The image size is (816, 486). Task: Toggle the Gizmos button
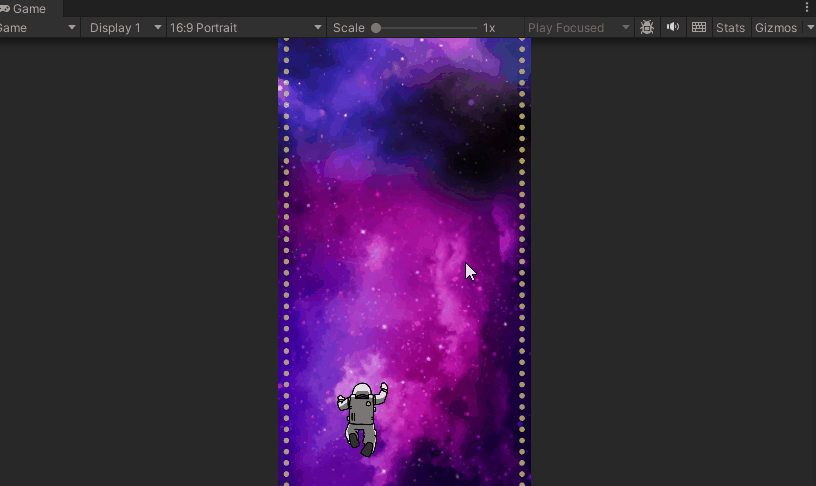pos(775,28)
